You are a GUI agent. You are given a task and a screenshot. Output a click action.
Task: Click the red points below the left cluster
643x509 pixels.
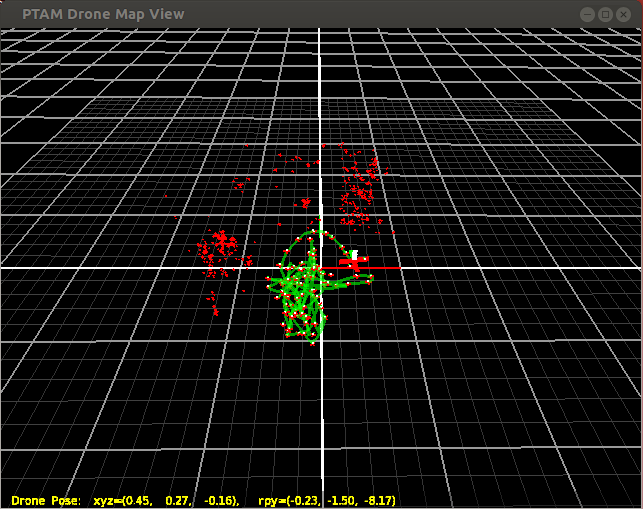213,302
